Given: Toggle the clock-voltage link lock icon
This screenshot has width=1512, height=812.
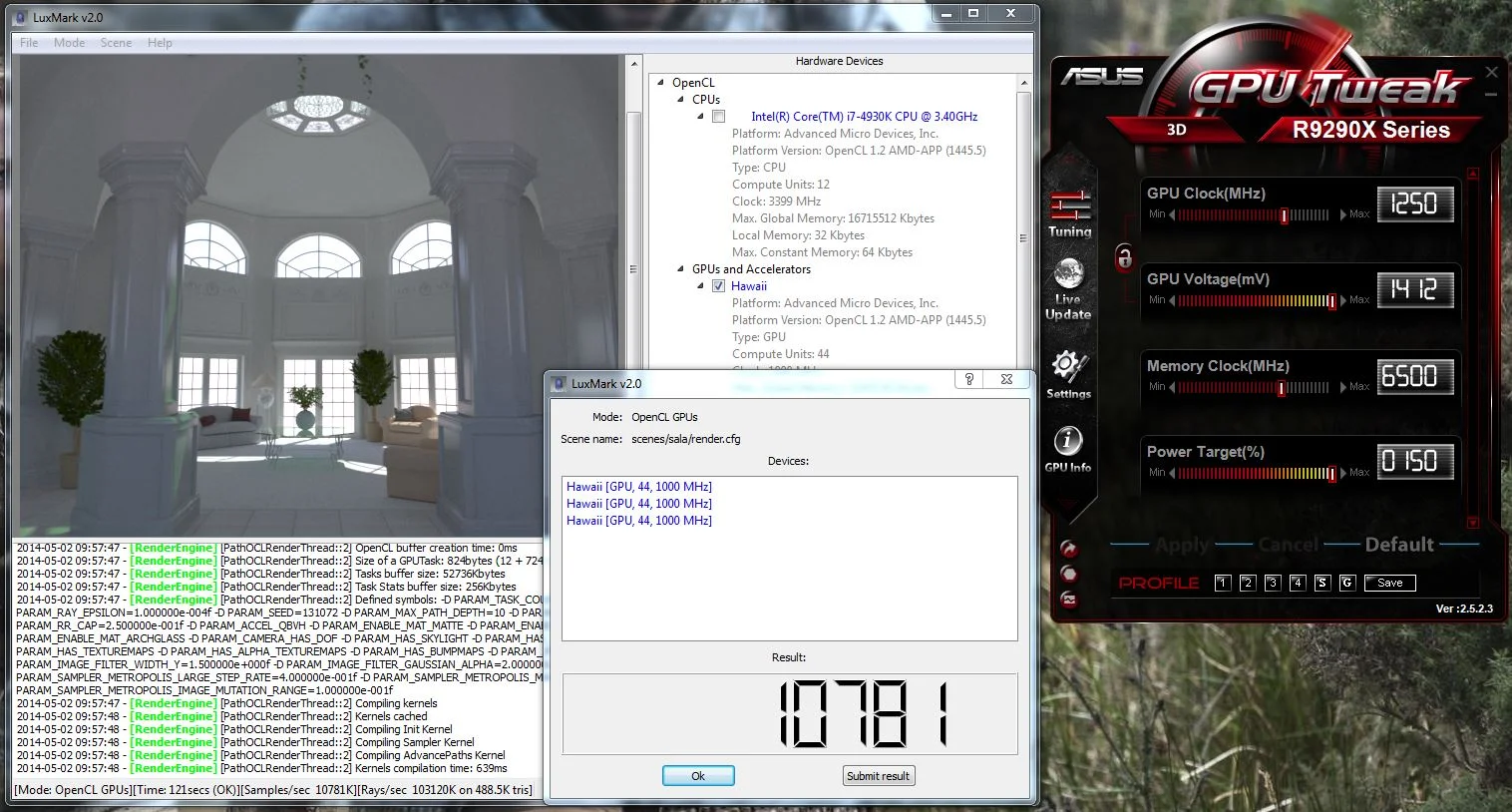Looking at the screenshot, I should pos(1124,258).
